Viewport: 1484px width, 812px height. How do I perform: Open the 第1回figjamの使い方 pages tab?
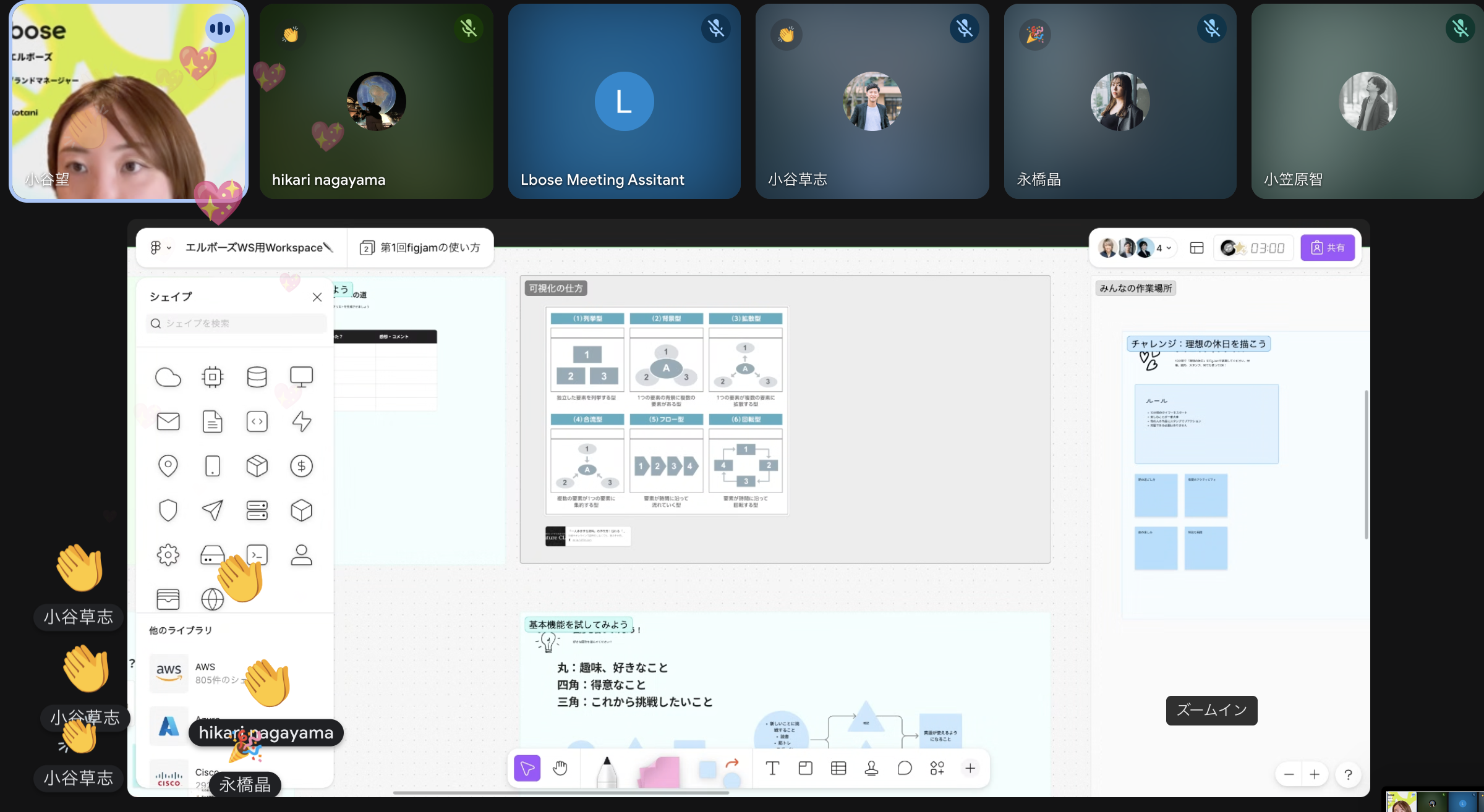(x=420, y=248)
